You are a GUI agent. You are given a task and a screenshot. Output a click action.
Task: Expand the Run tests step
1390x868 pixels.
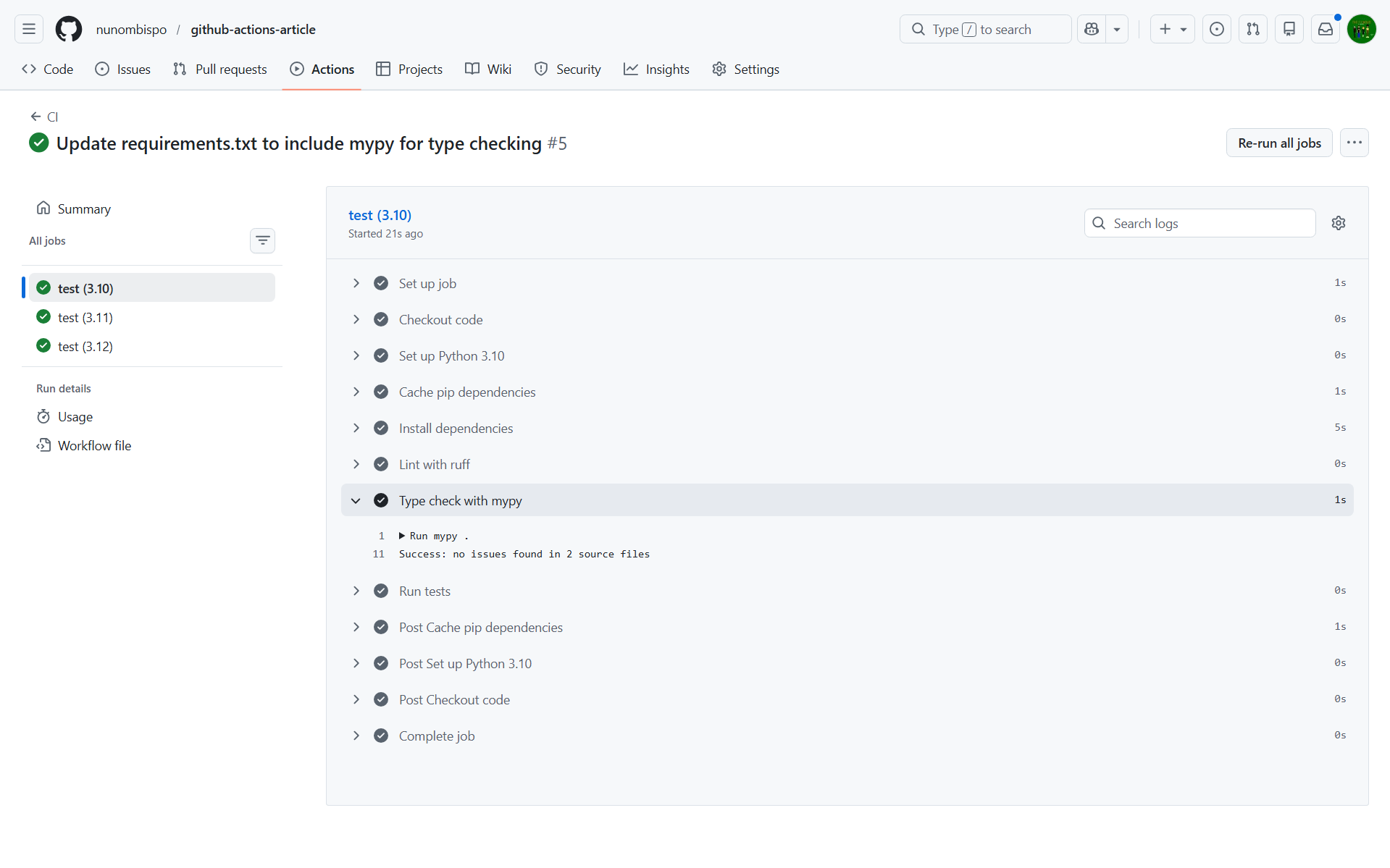click(x=356, y=591)
